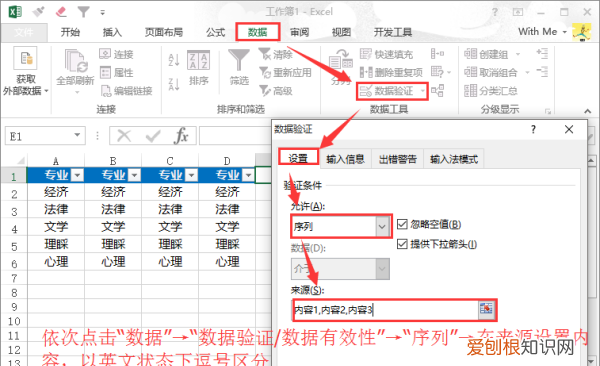
Task: Click 高级 filter button
Action: [276, 91]
